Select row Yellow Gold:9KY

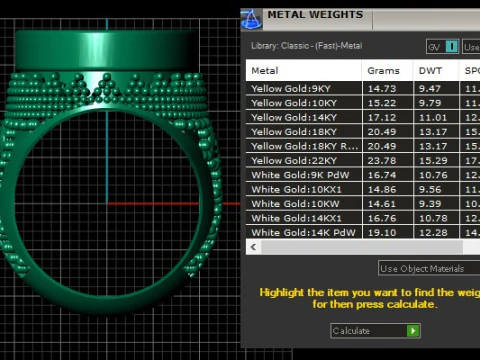pos(363,89)
